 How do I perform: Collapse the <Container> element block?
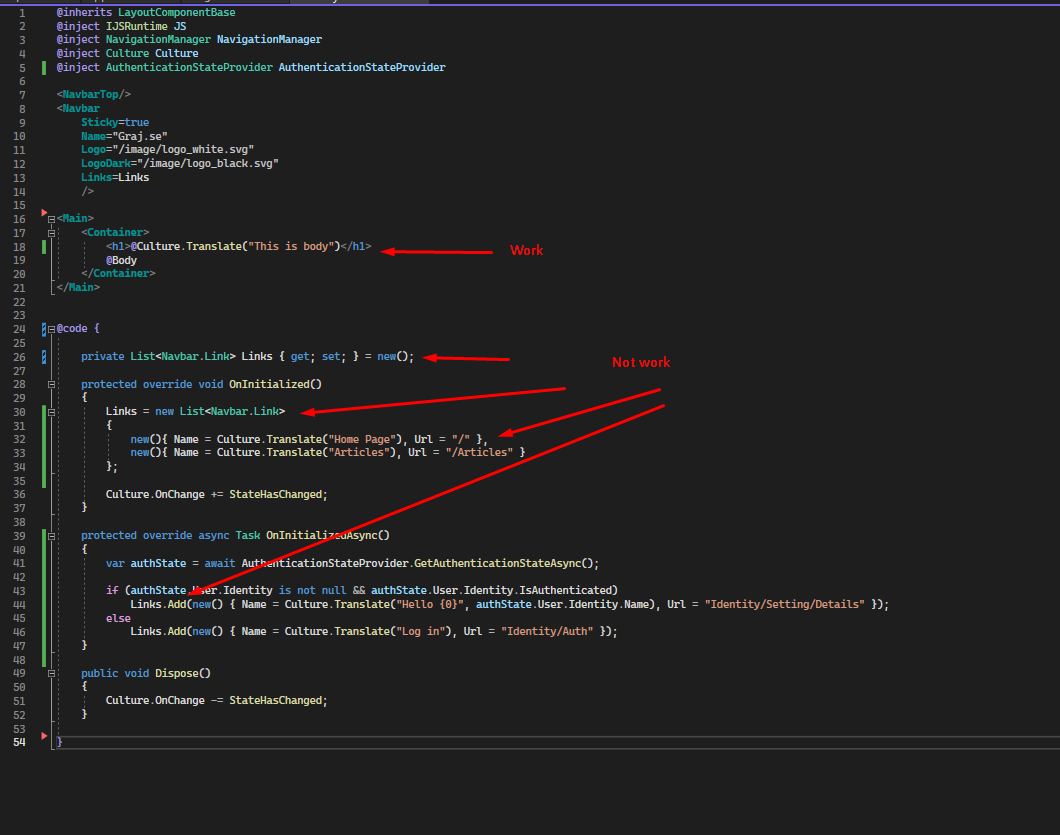tap(51, 232)
